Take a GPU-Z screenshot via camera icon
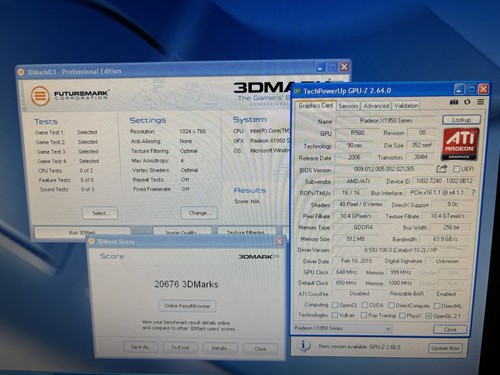The image size is (500, 375). coord(454,102)
